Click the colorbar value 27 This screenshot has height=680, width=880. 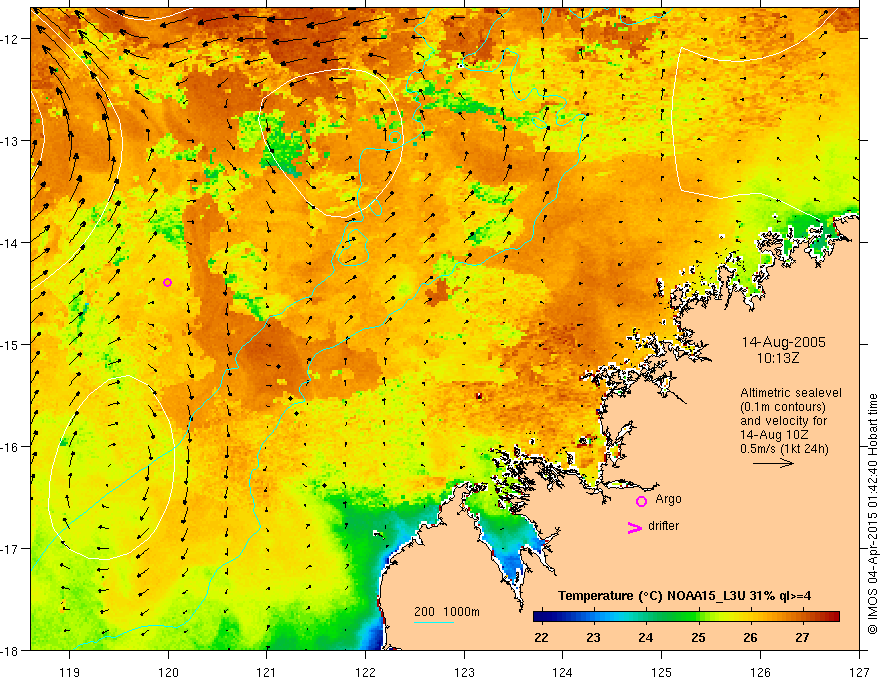pos(803,637)
